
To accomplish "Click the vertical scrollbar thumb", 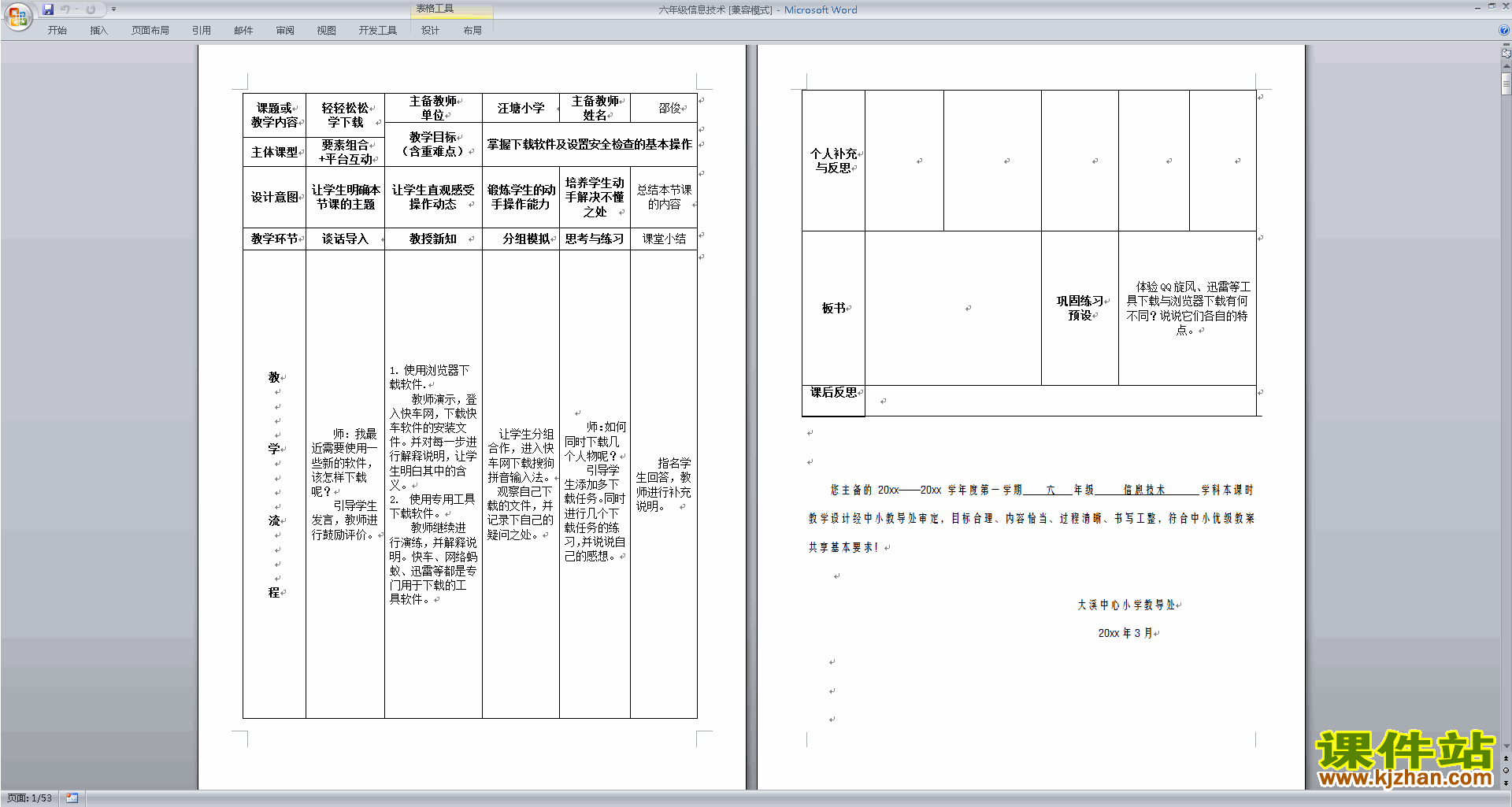I will click(x=1506, y=83).
